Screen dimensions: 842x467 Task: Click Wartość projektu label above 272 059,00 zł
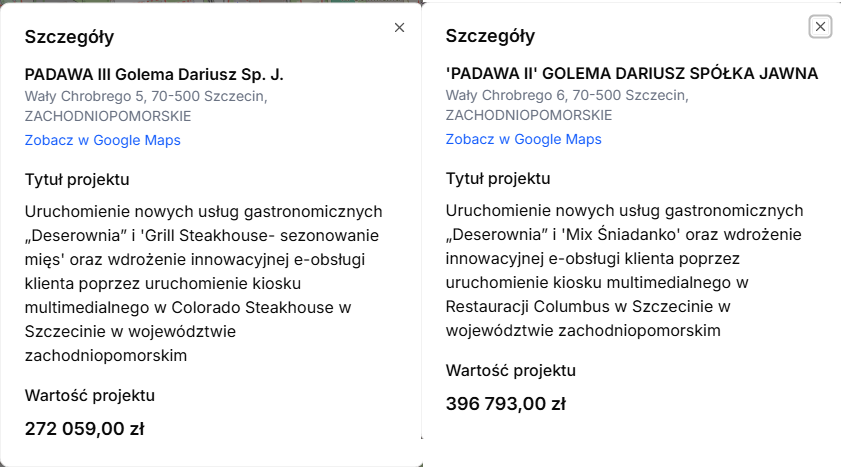[x=90, y=395]
